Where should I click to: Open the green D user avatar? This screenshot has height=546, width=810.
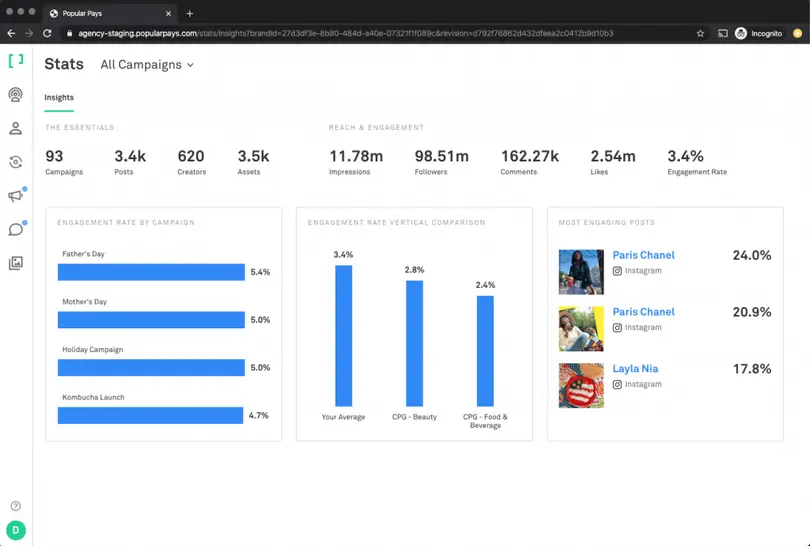click(x=15, y=530)
